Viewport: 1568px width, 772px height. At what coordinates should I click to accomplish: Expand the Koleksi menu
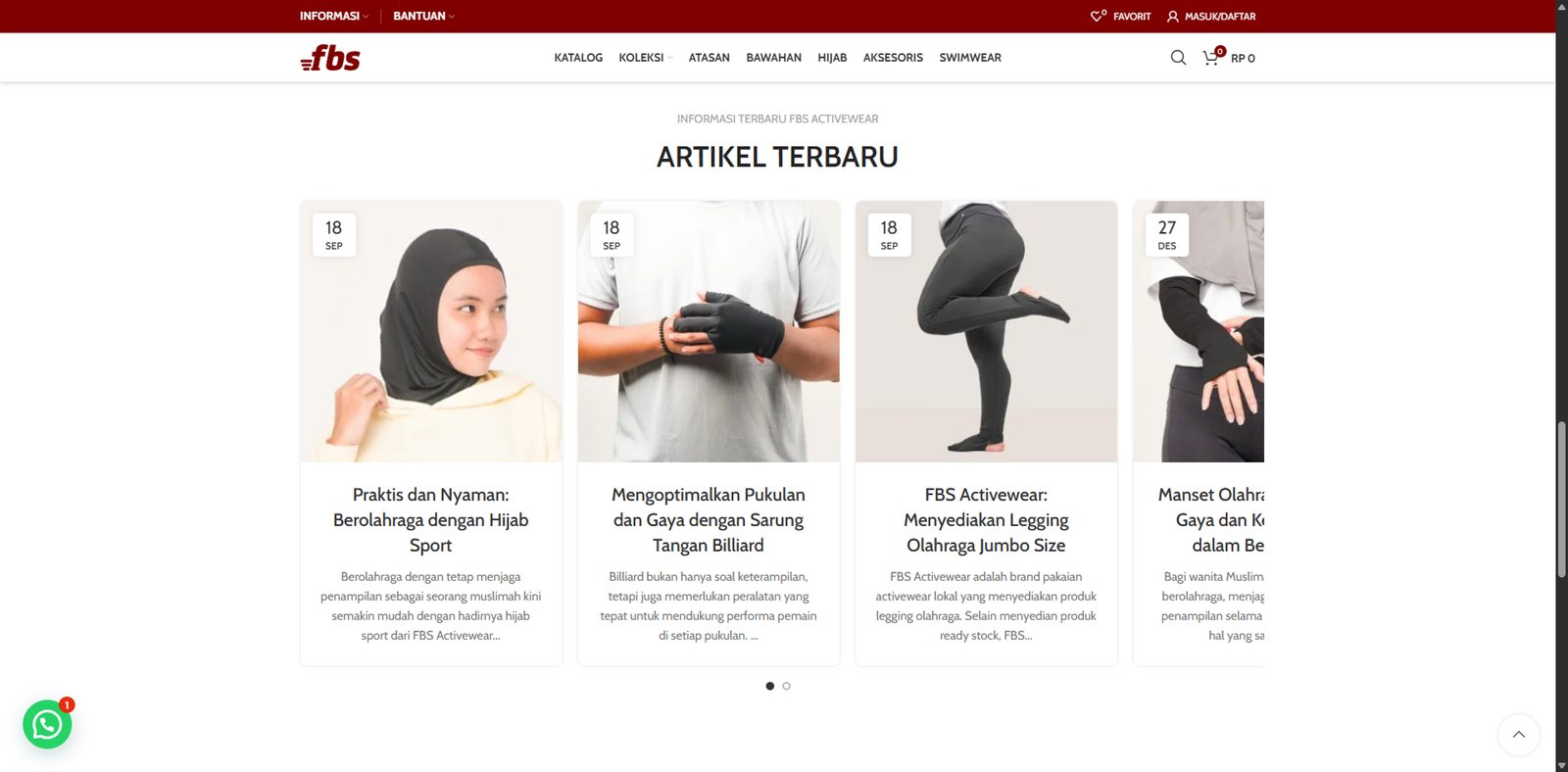[645, 58]
